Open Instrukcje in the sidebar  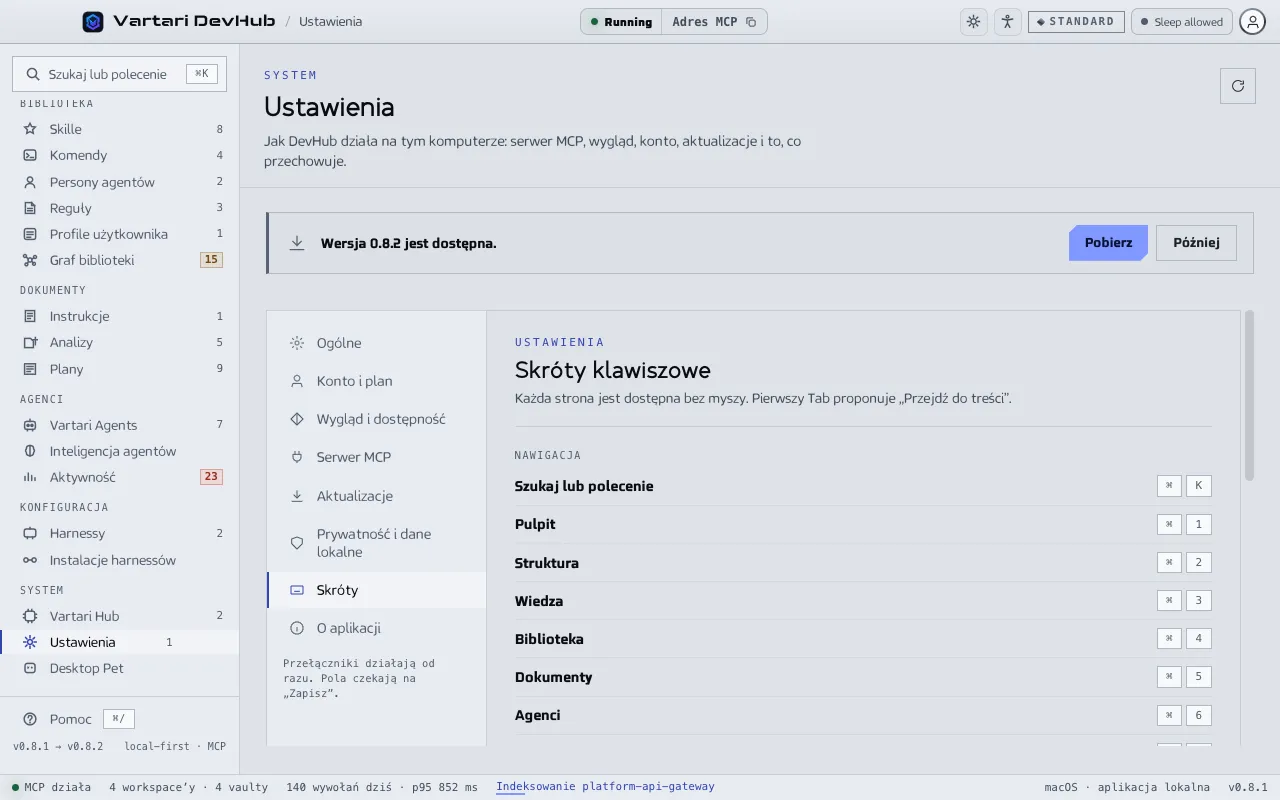120,316
